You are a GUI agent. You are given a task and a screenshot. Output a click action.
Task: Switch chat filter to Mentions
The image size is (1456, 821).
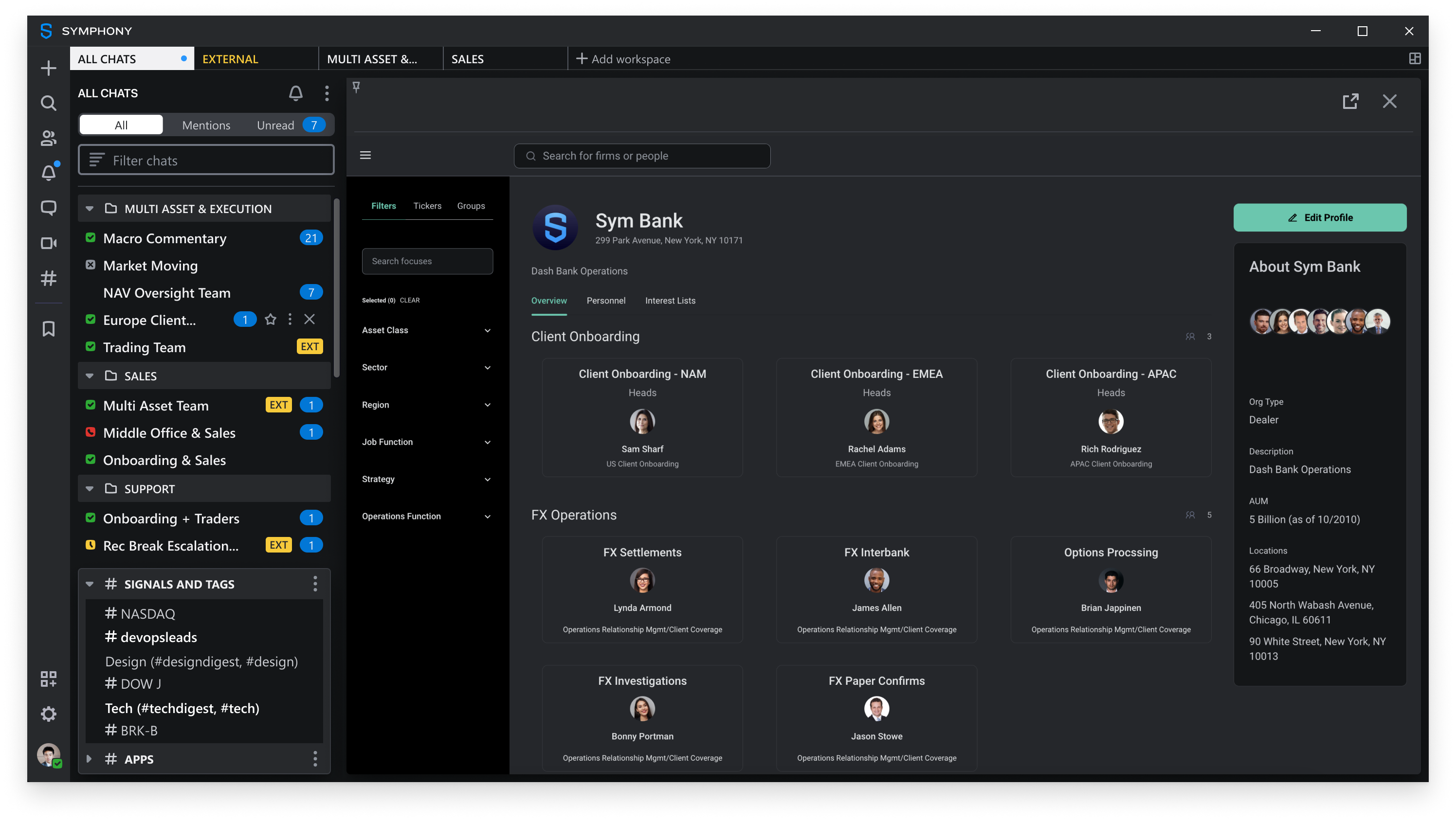pos(206,125)
